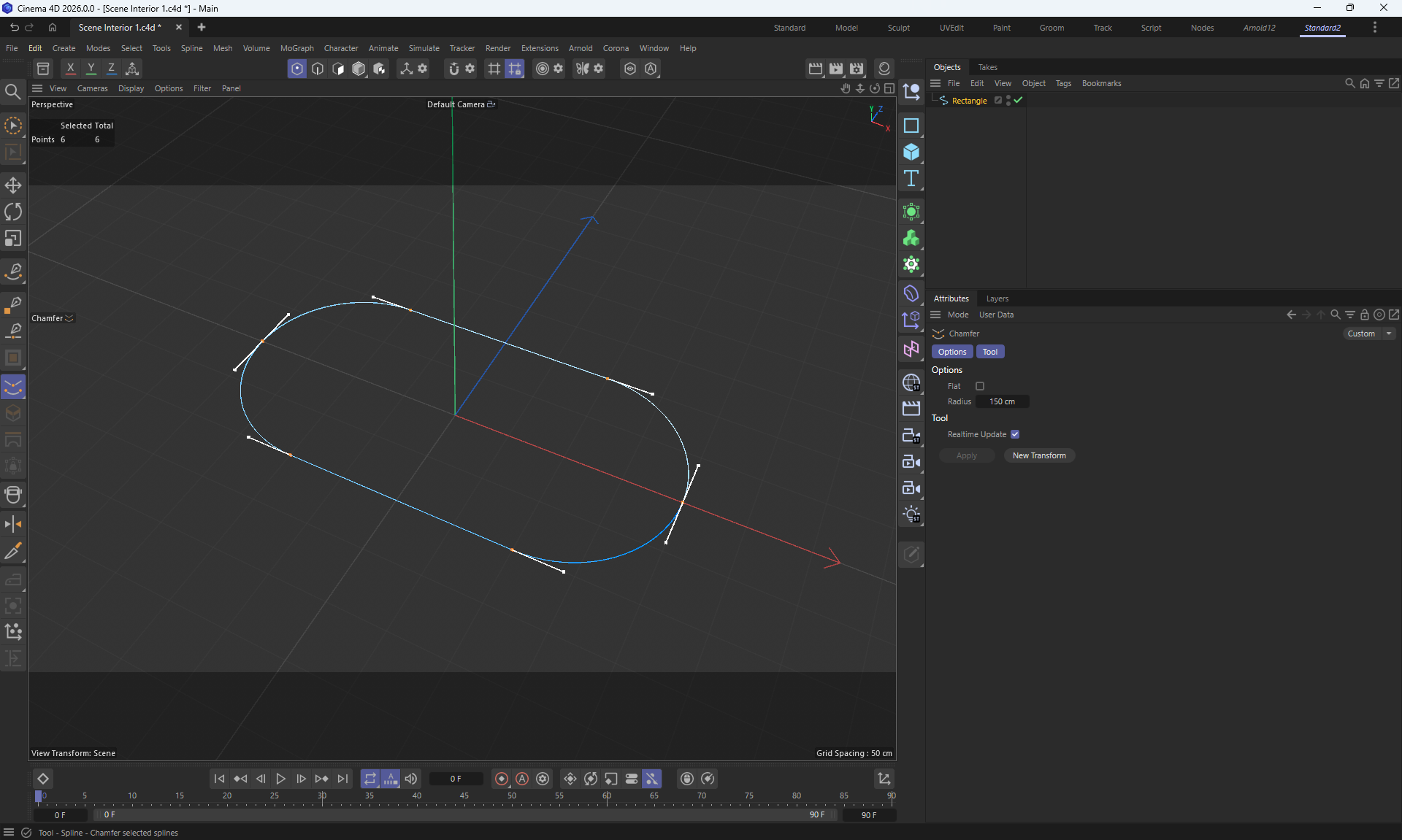
Task: Click the New Transform button
Action: pyautogui.click(x=1038, y=455)
